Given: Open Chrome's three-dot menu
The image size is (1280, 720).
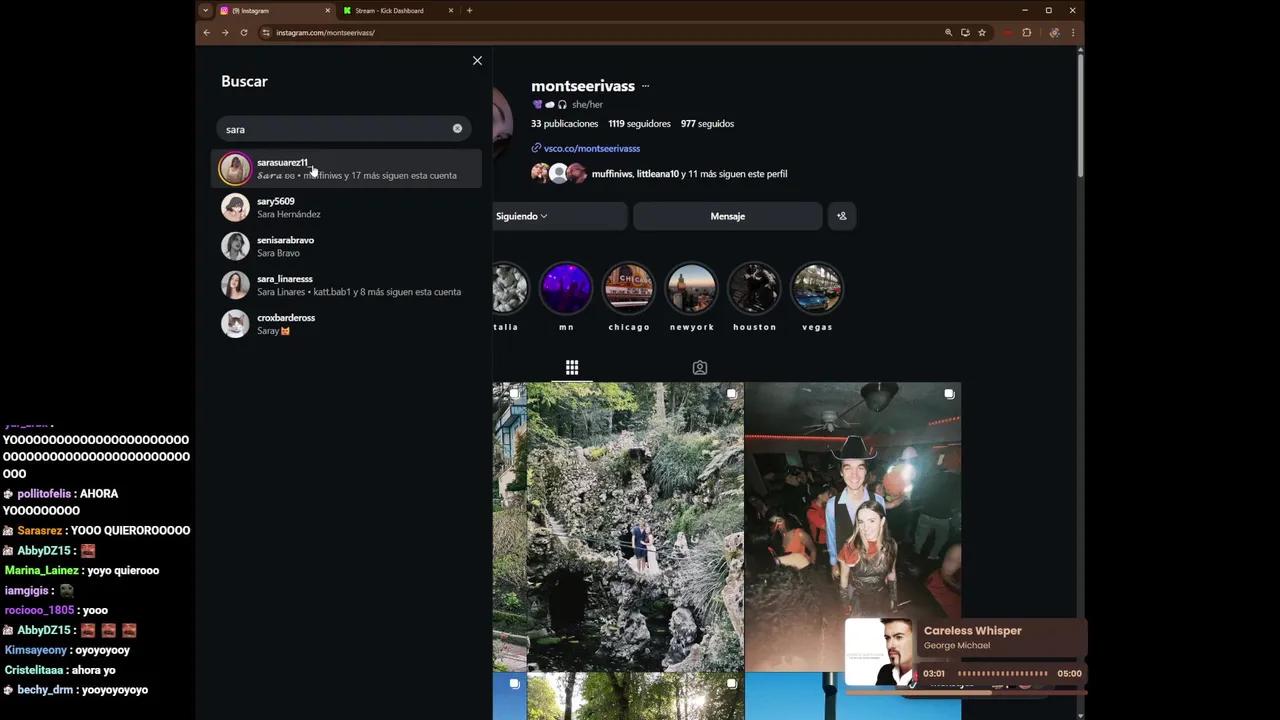Looking at the screenshot, I should click(x=1073, y=33).
